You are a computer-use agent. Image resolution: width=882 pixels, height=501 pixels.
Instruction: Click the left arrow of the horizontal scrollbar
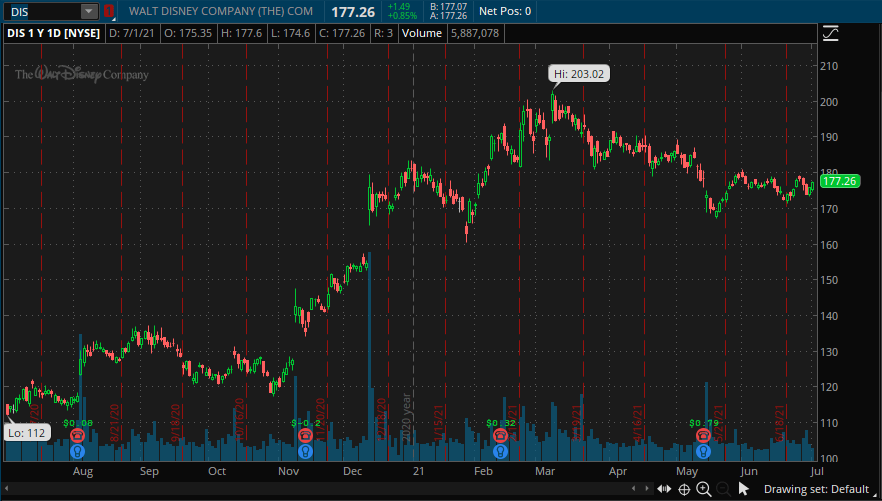(7, 489)
